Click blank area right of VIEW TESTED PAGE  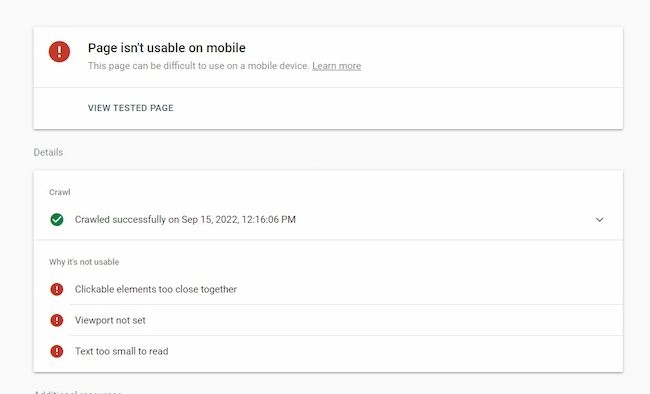coord(396,108)
